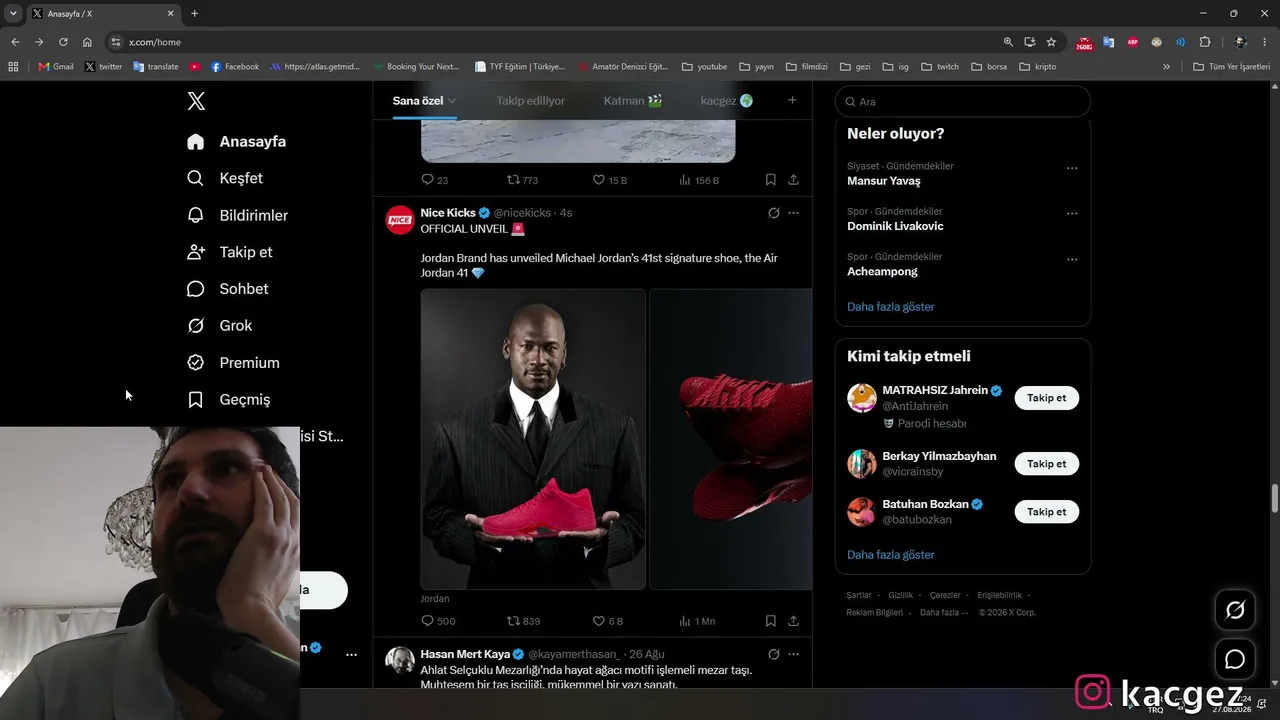Follow Batuhan Bozkan
The height and width of the screenshot is (720, 1280).
pos(1046,512)
